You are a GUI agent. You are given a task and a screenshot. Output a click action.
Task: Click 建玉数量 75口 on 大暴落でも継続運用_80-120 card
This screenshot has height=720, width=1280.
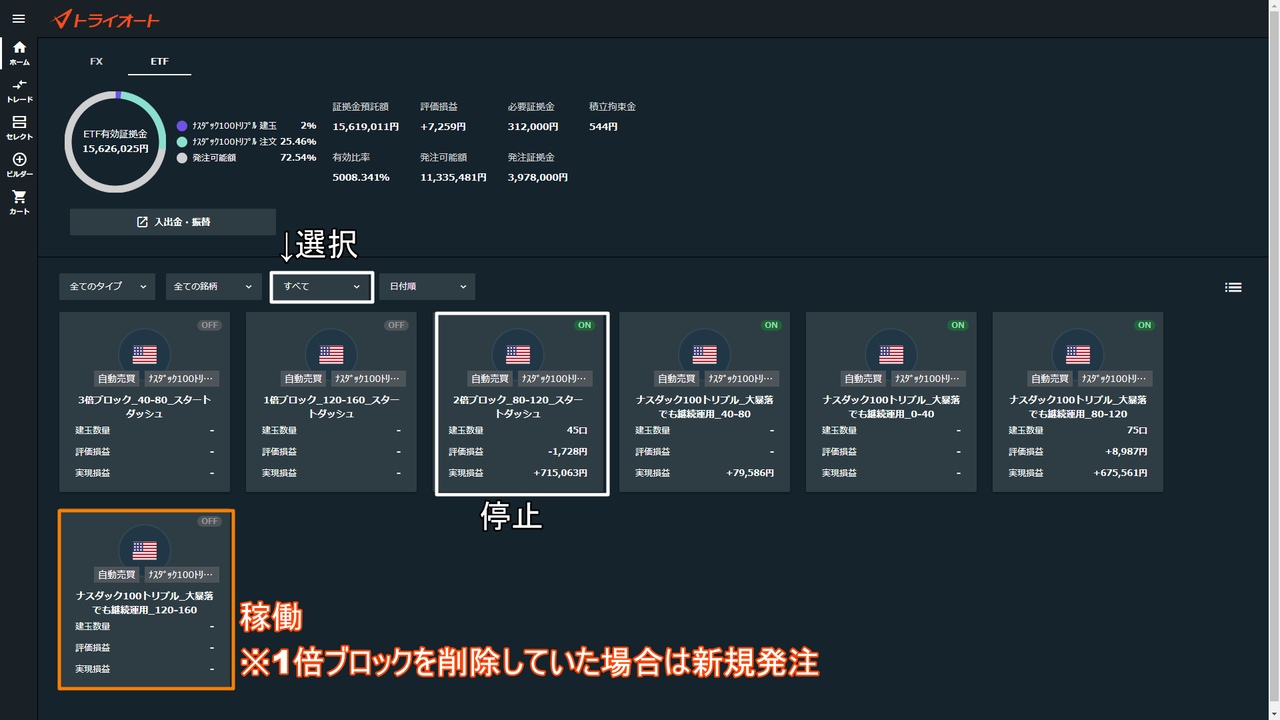[x=1136, y=431]
